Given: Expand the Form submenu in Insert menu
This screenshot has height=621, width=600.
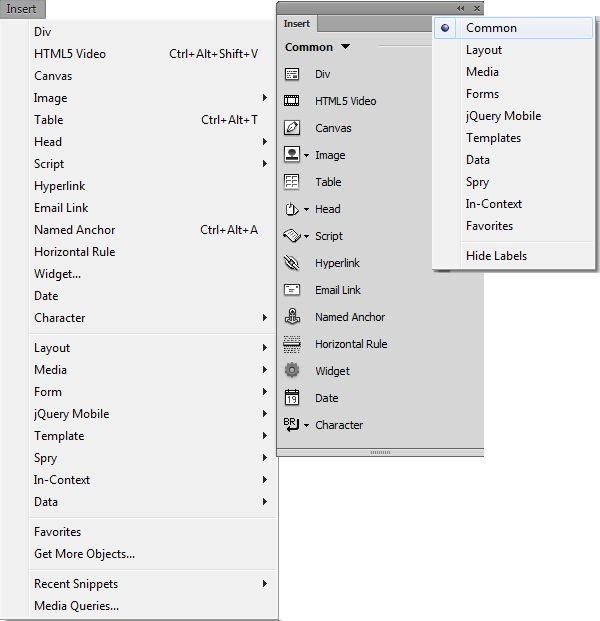Looking at the screenshot, I should (x=265, y=392).
